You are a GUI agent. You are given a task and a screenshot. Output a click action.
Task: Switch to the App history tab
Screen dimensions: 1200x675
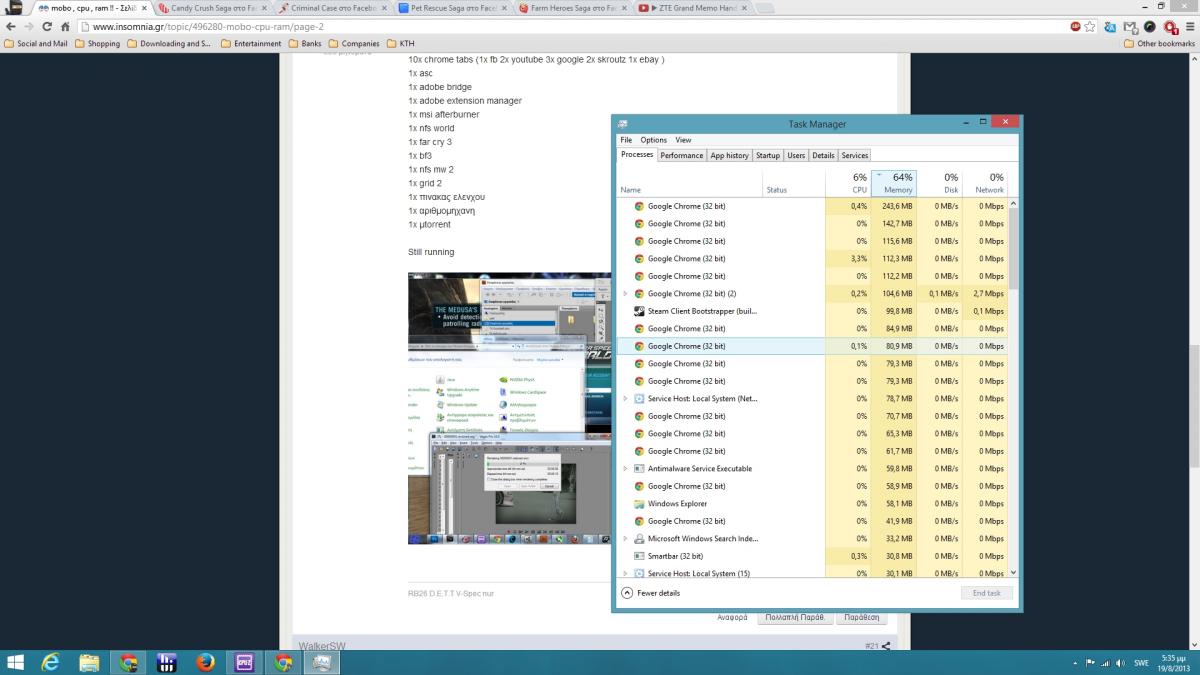729,155
